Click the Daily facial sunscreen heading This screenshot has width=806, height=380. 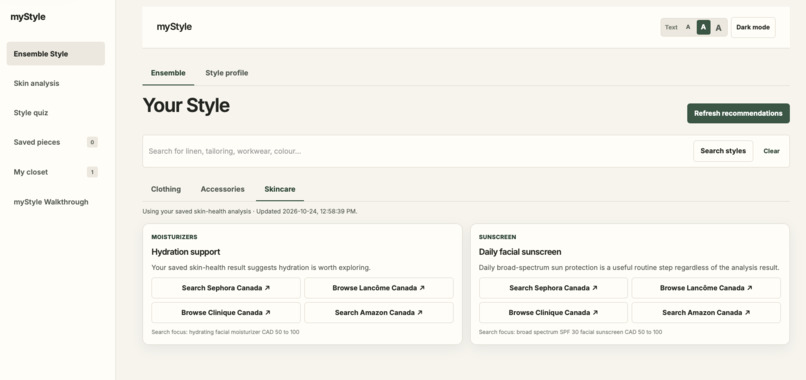pyautogui.click(x=520, y=252)
